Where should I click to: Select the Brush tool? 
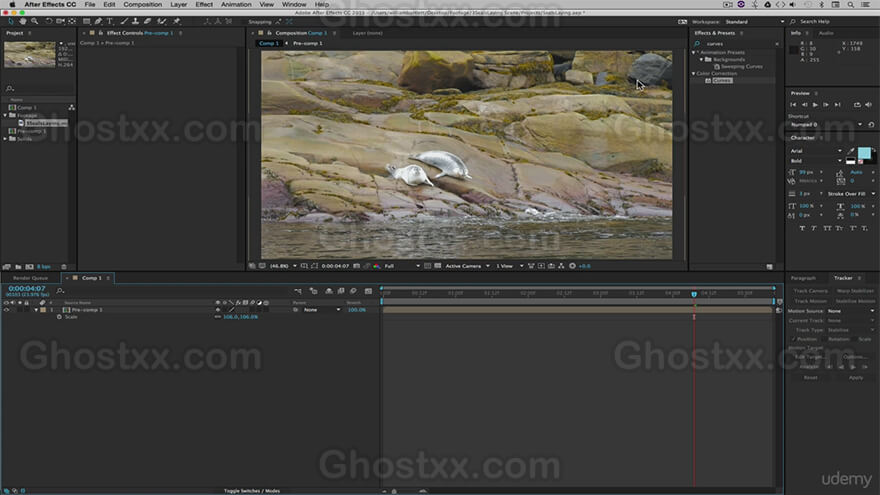pyautogui.click(x=124, y=21)
